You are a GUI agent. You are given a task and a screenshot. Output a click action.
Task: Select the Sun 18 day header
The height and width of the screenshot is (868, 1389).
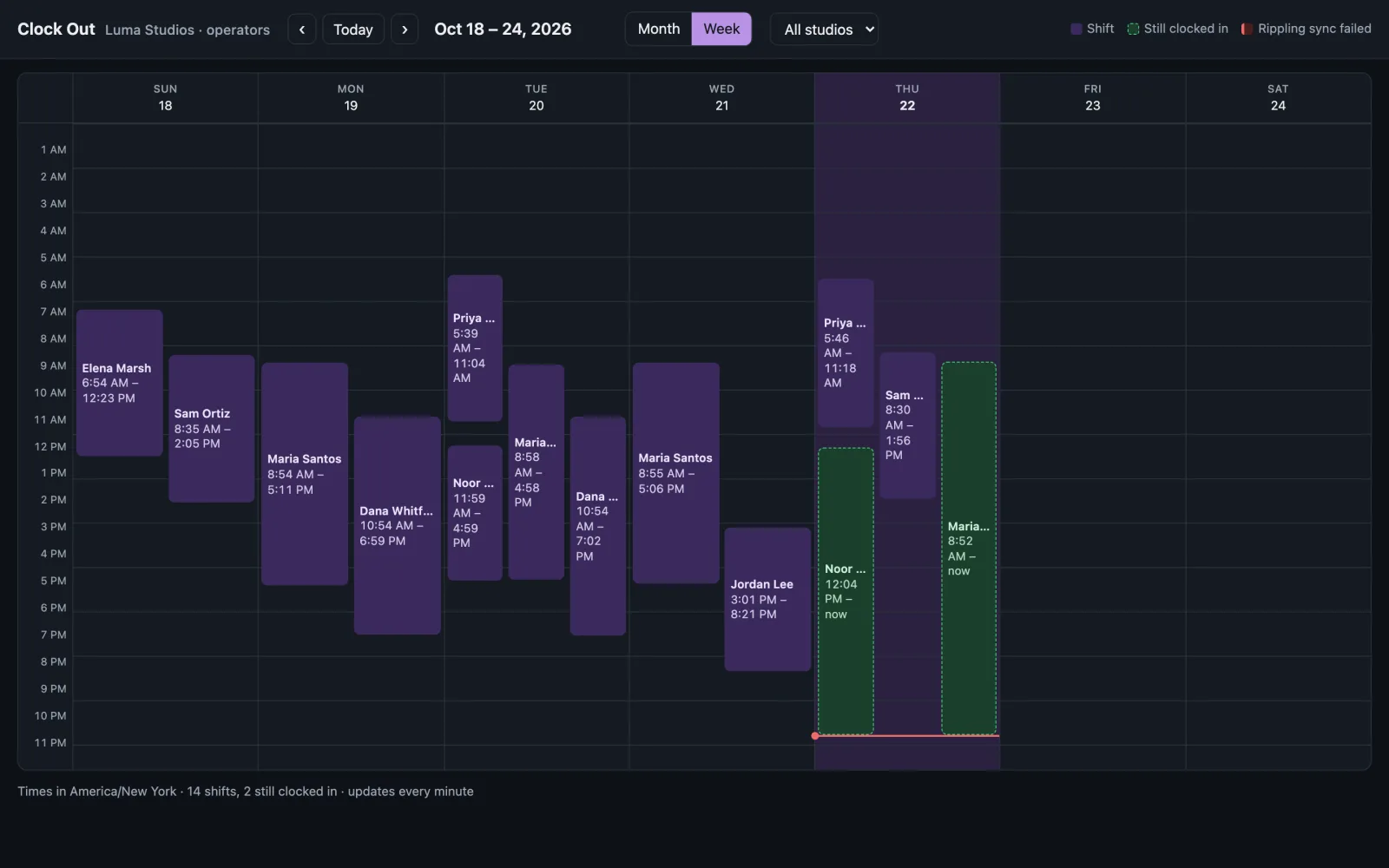click(165, 97)
